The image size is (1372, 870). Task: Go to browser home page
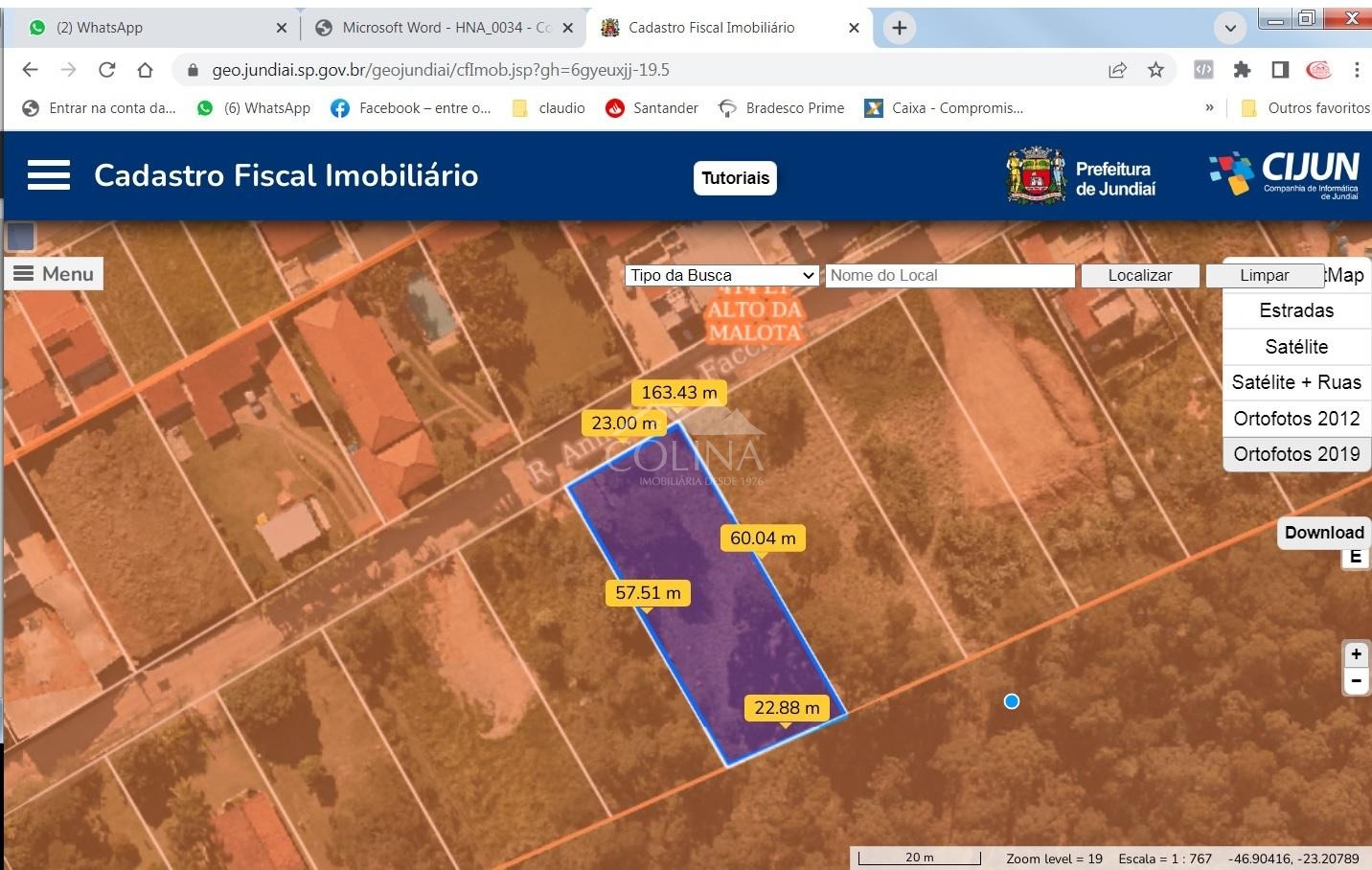tap(145, 70)
